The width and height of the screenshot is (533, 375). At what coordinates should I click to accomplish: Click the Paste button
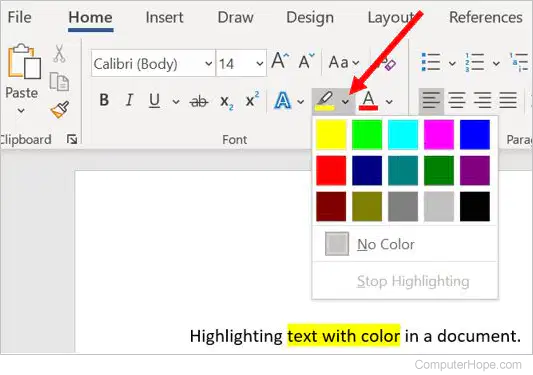click(22, 79)
